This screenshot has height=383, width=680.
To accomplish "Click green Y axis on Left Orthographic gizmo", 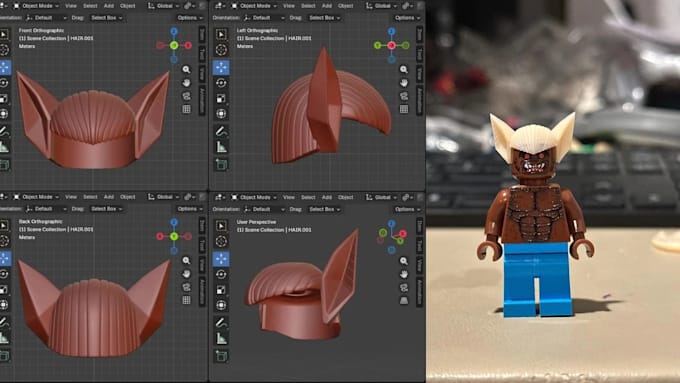I will pos(377,45).
